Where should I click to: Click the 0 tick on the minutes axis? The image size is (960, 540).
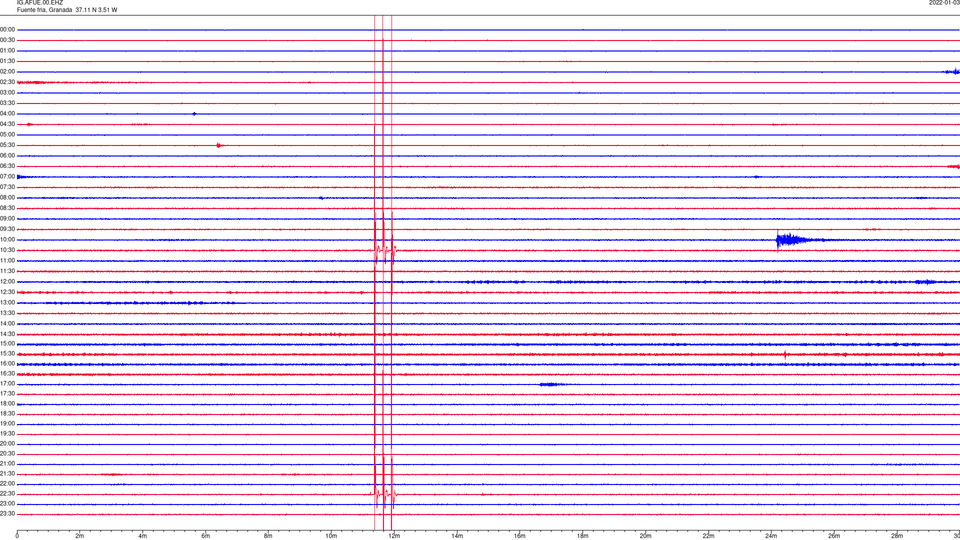[x=17, y=536]
